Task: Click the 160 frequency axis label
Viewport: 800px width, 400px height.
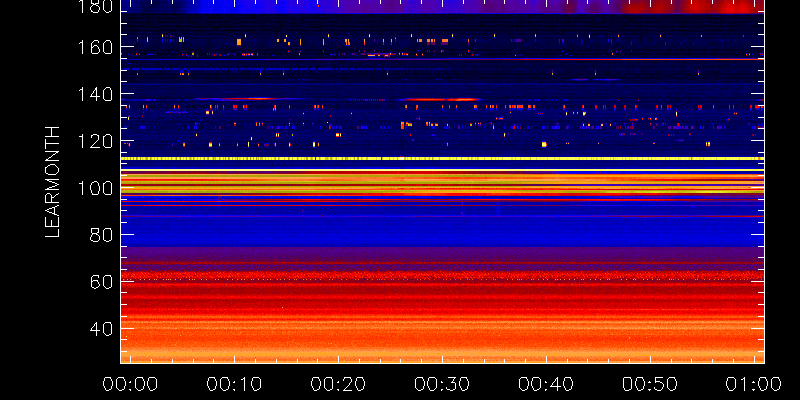Action: click(x=95, y=48)
